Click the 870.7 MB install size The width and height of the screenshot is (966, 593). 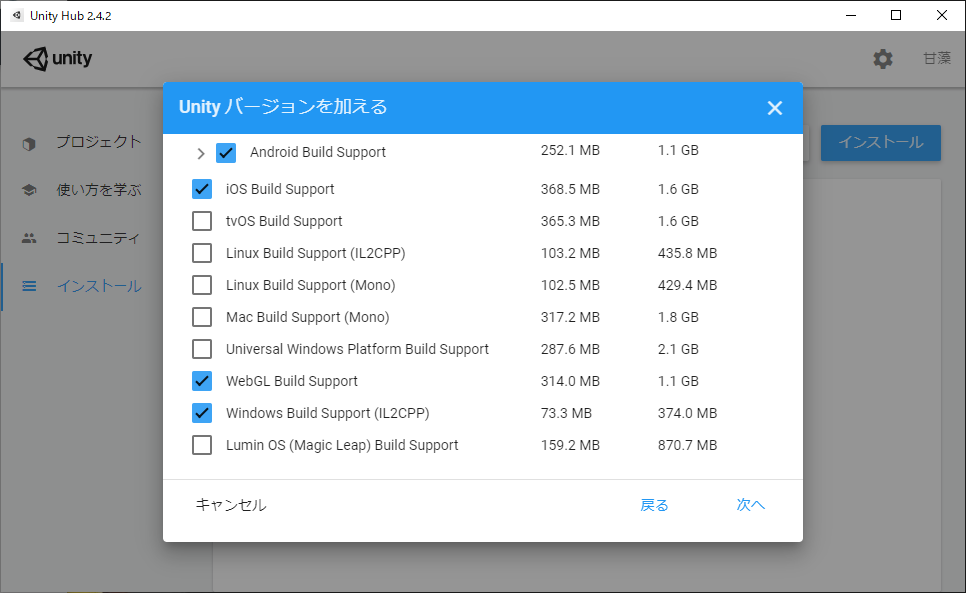coord(688,445)
